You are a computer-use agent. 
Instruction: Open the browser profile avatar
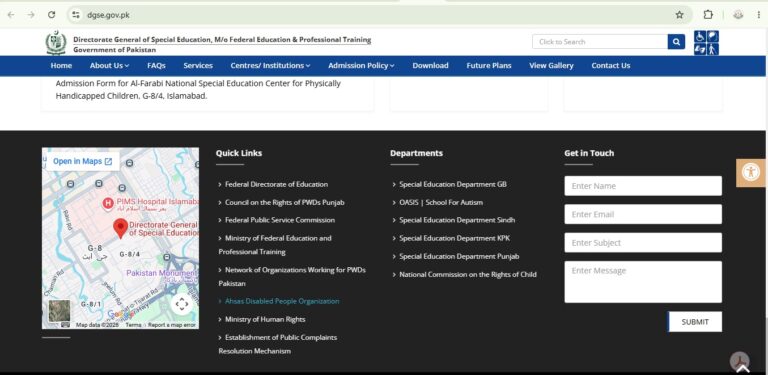[x=738, y=15]
